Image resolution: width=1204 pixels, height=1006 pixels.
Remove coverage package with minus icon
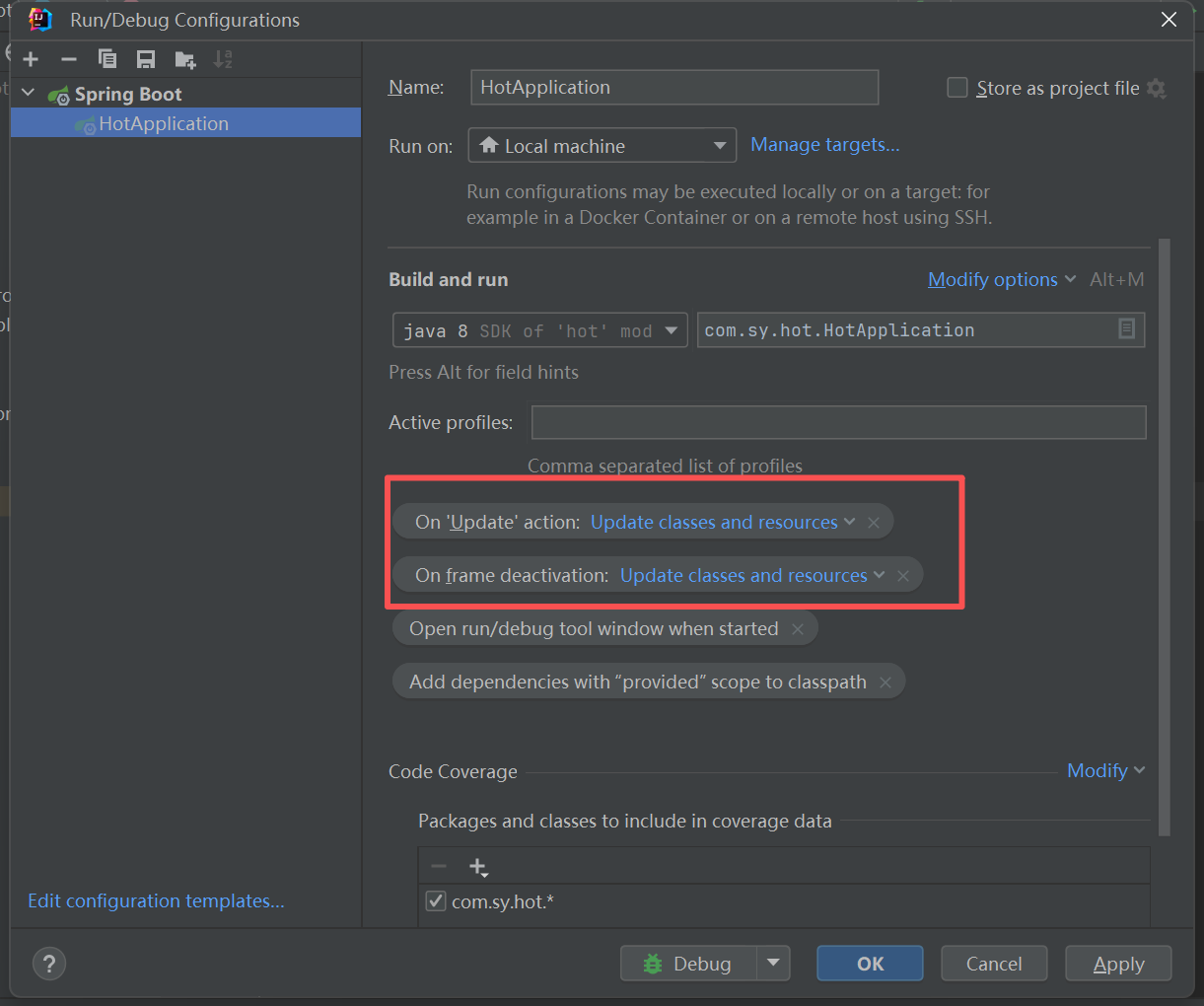tap(439, 867)
